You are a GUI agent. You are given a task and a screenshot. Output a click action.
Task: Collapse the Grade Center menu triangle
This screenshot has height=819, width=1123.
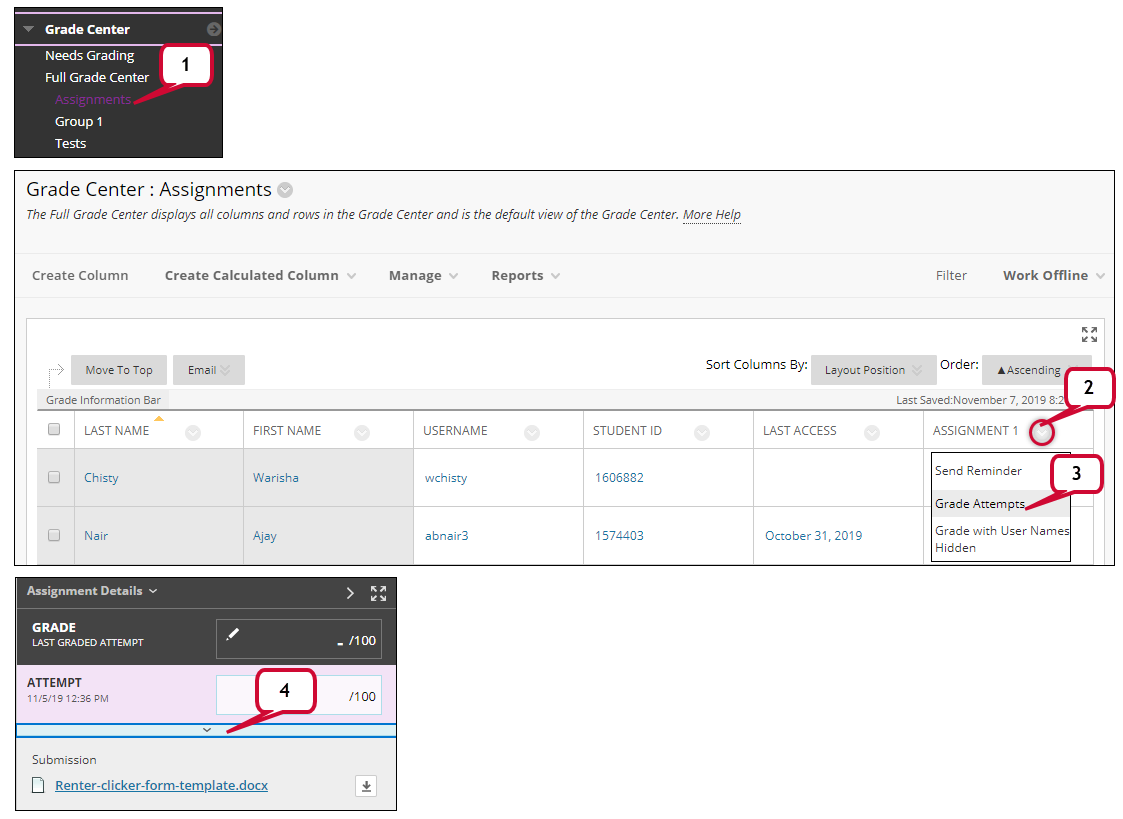click(x=29, y=29)
